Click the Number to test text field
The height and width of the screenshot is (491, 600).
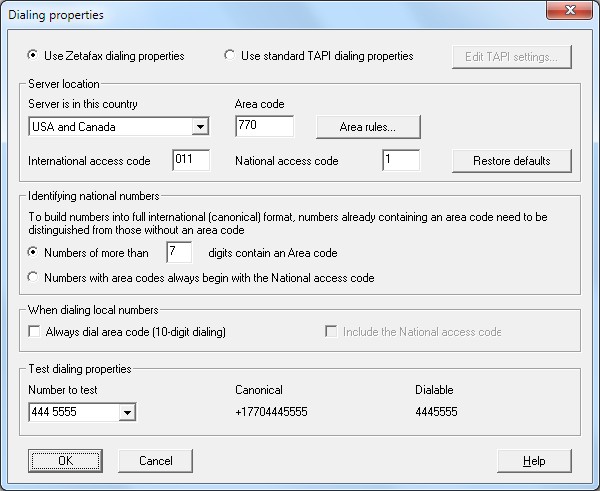coord(72,413)
